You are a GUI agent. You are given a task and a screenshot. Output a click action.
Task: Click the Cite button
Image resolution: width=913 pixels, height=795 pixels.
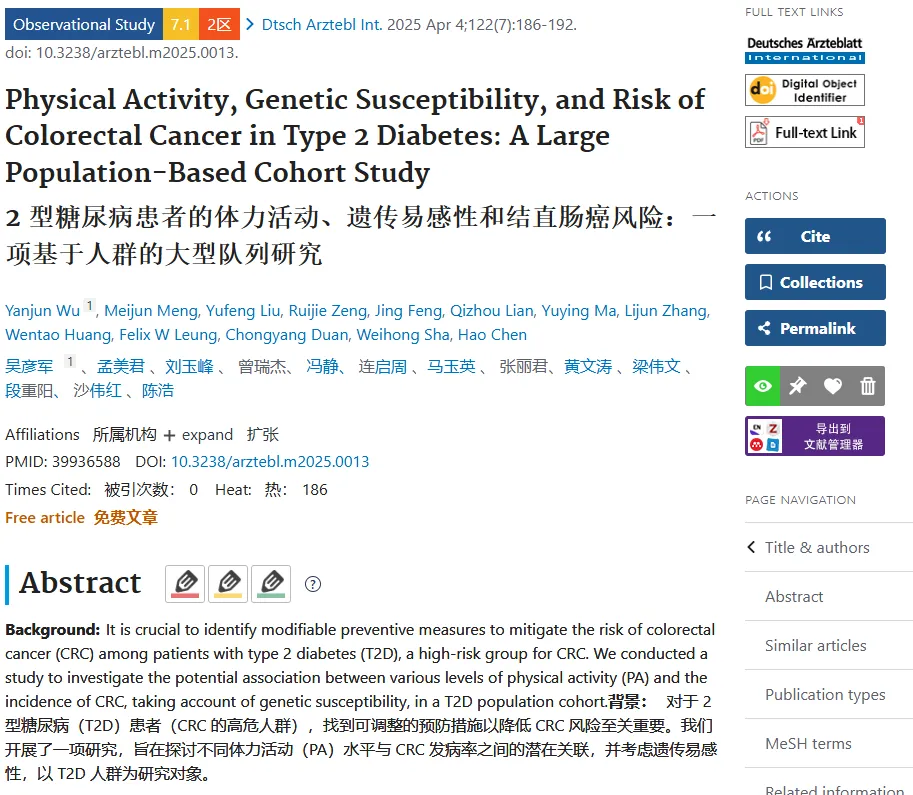[815, 236]
